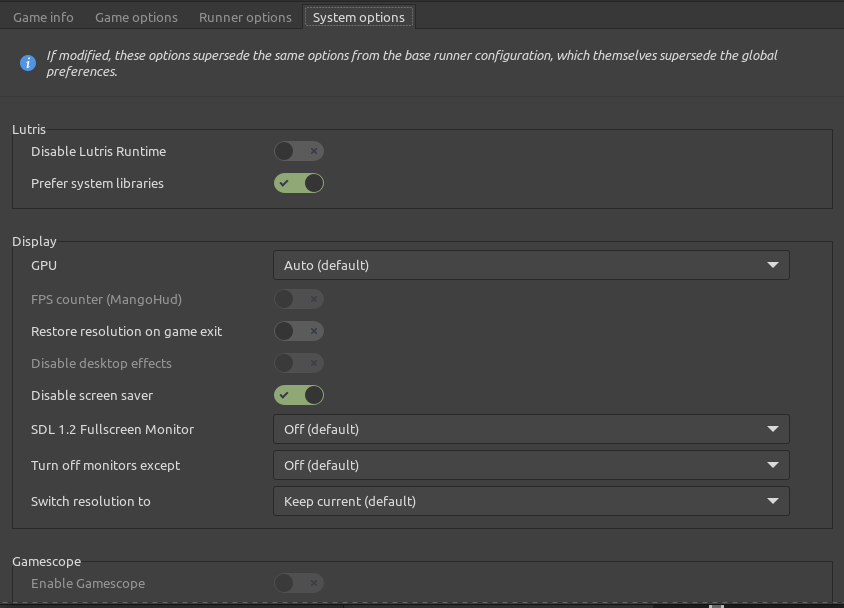Image resolution: width=844 pixels, height=608 pixels.
Task: Enable Disable Lutris Runtime switch
Action: [x=299, y=151]
